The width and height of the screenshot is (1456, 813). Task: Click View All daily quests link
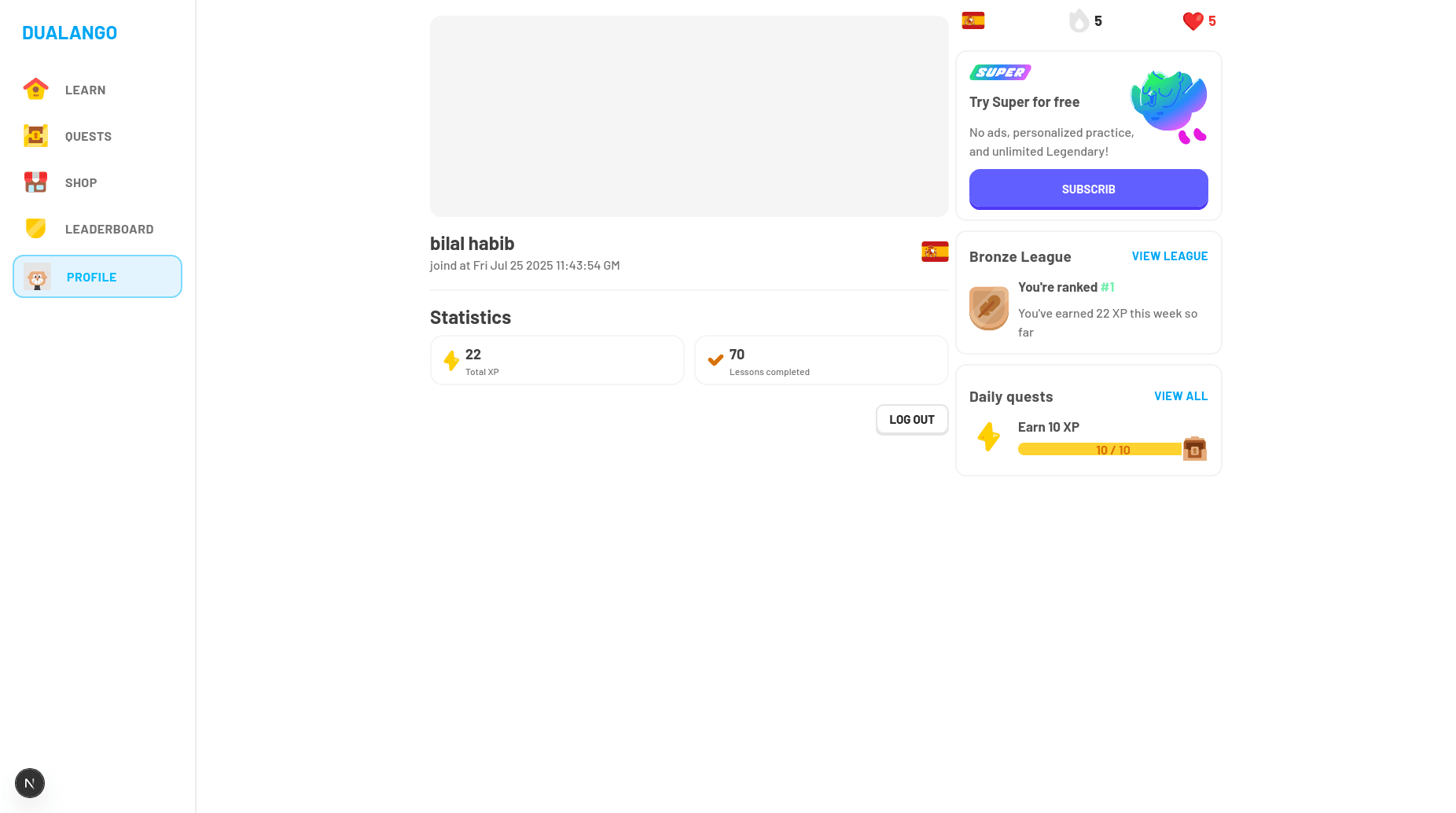click(1180, 396)
